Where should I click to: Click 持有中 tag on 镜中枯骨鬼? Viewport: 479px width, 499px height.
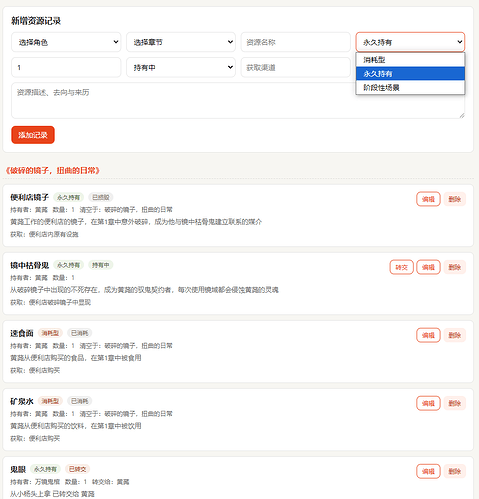pos(101,265)
